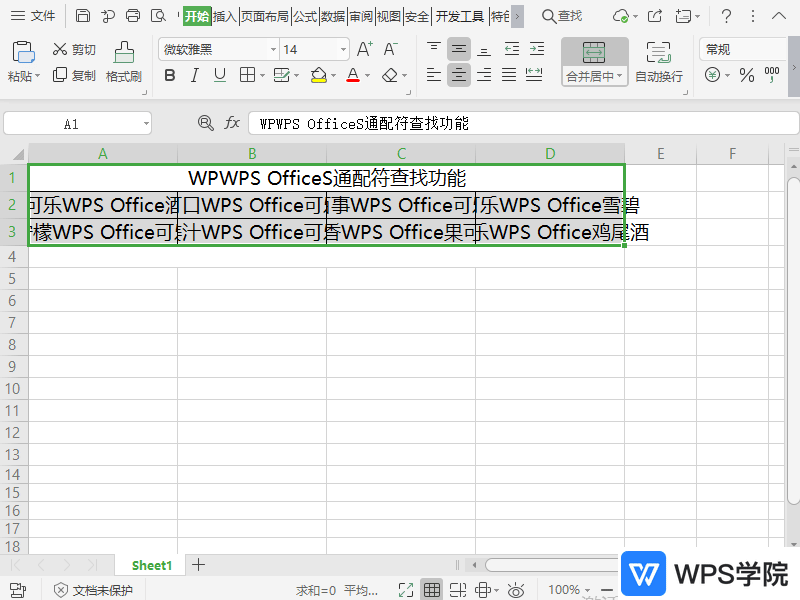
Task: Align text left
Action: tap(434, 75)
